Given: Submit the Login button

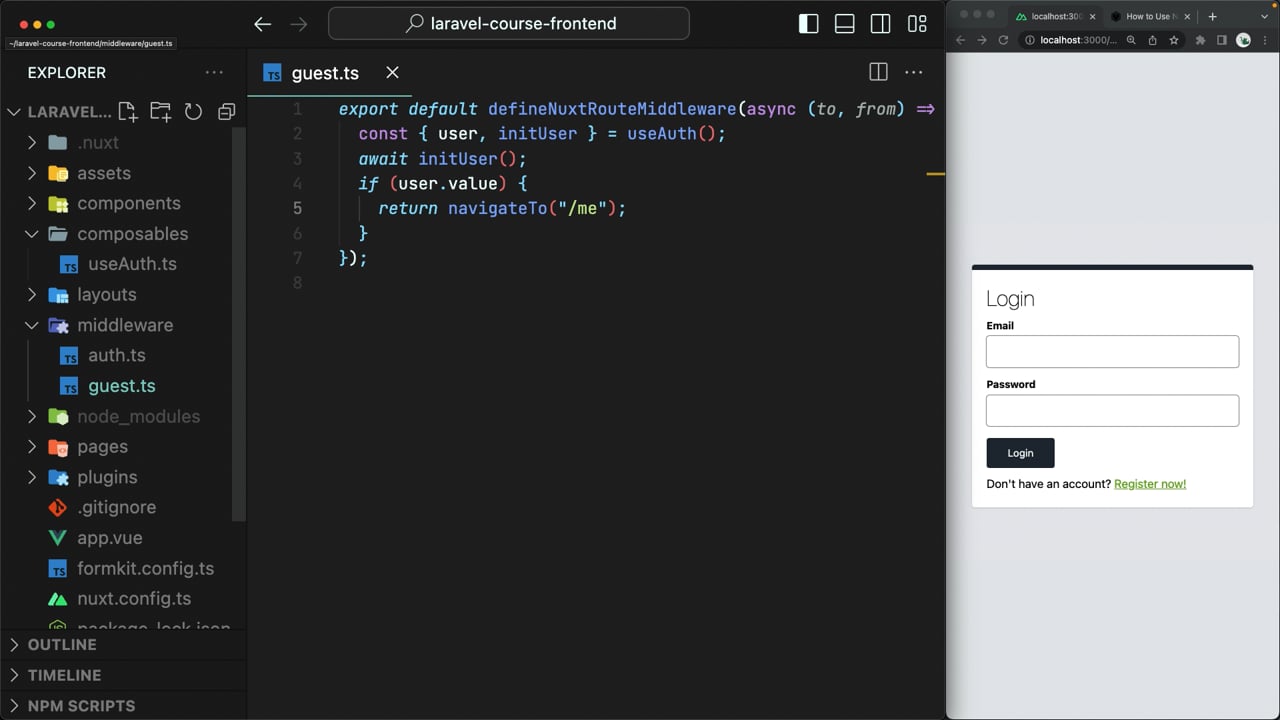Looking at the screenshot, I should 1020,453.
